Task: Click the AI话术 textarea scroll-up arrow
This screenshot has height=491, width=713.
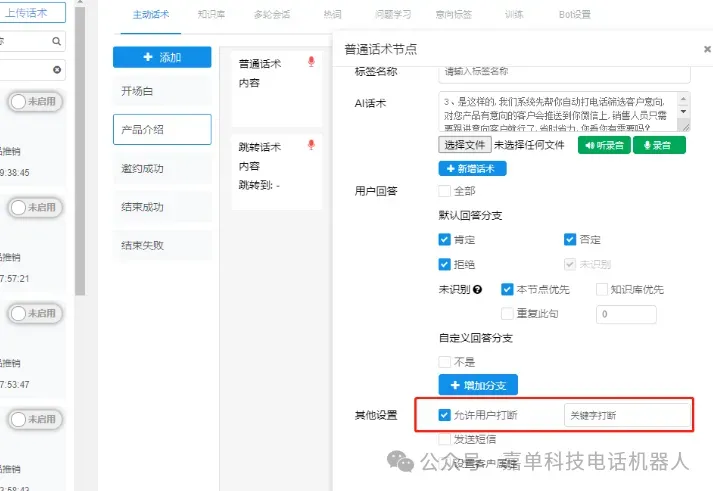Action: click(x=683, y=99)
